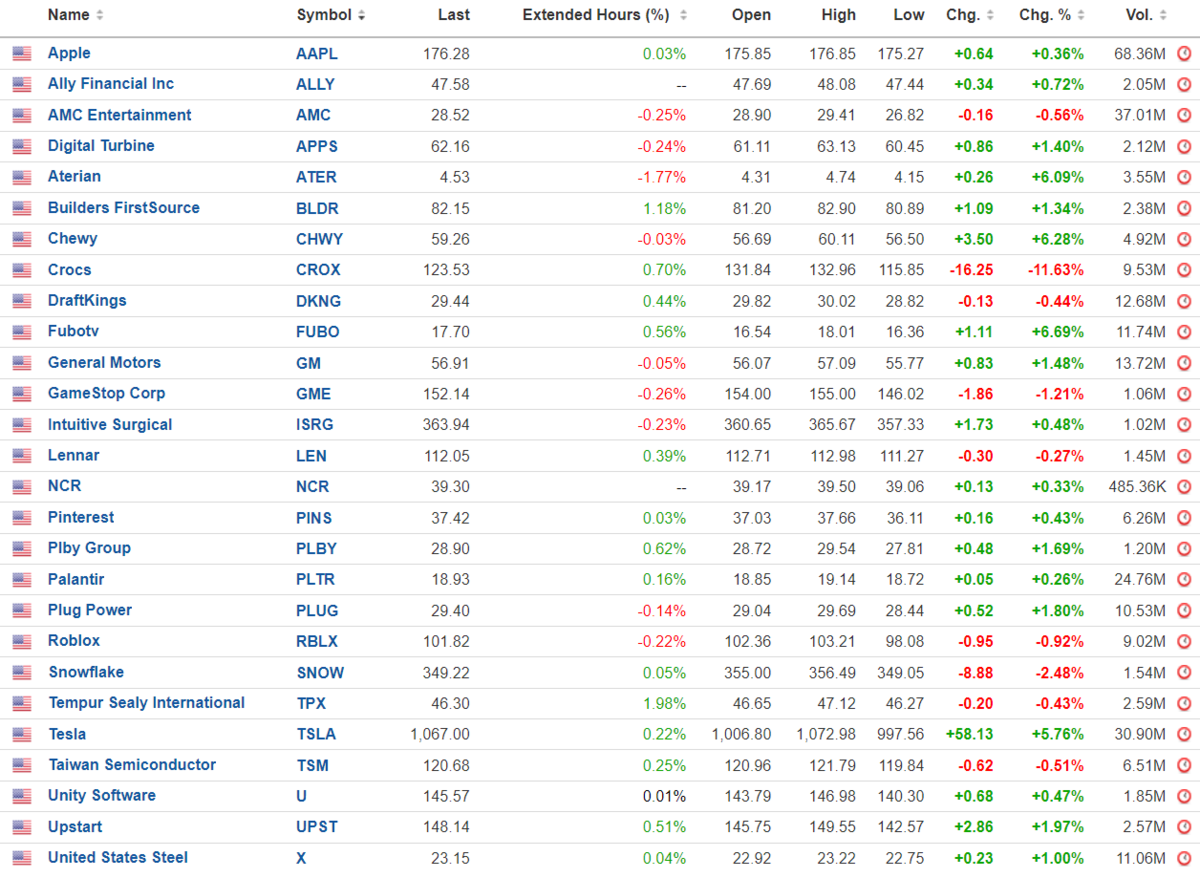Click Upstart high price 149.55
This screenshot has height=878, width=1200.
(x=832, y=828)
